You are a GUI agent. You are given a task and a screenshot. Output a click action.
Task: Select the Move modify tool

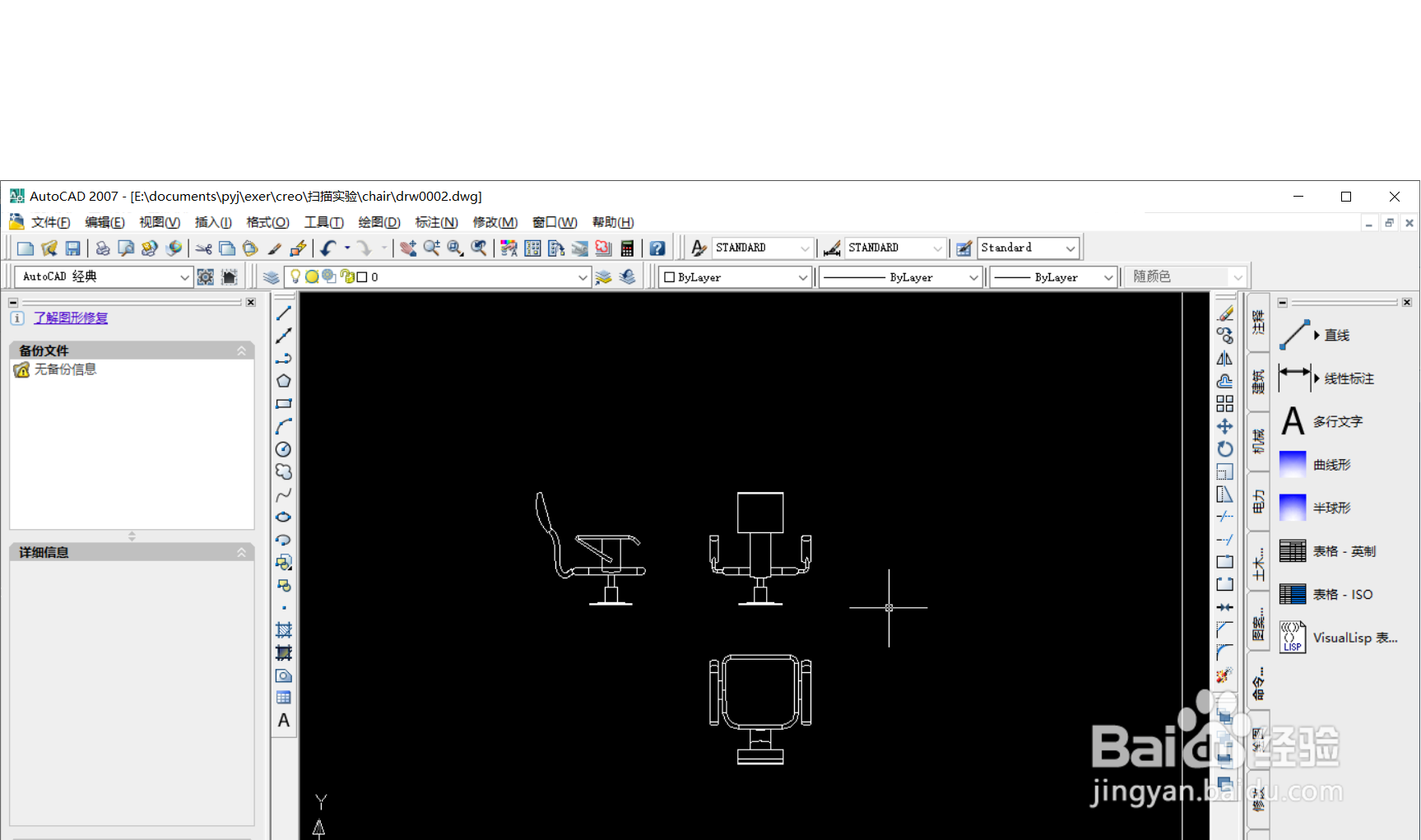click(x=1225, y=426)
